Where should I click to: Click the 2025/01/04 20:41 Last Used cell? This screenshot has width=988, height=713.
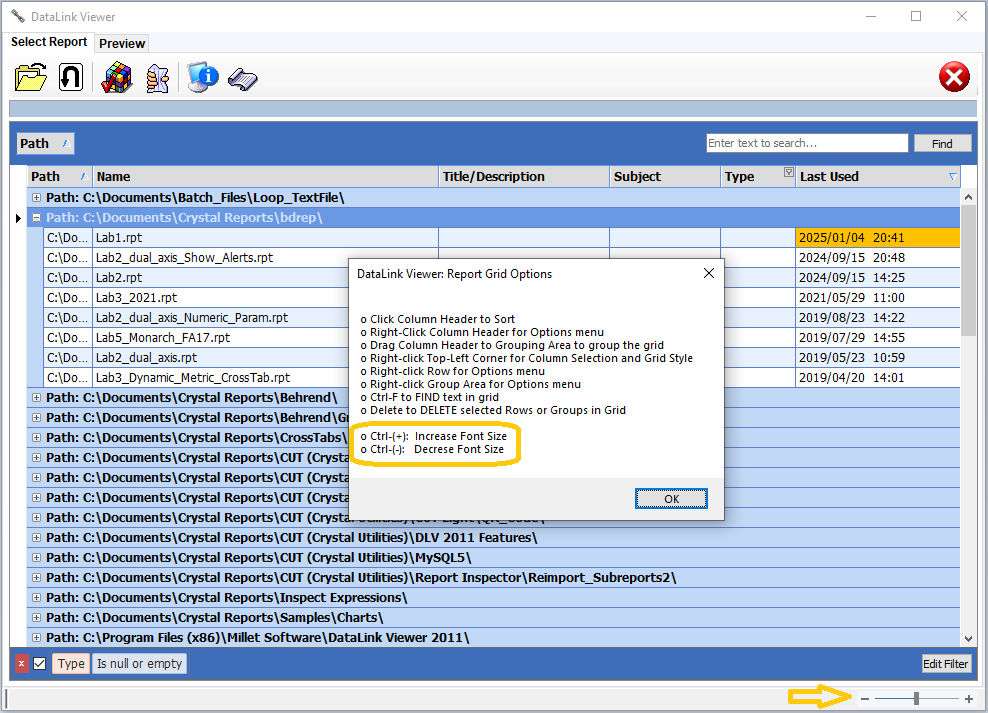pyautogui.click(x=878, y=238)
